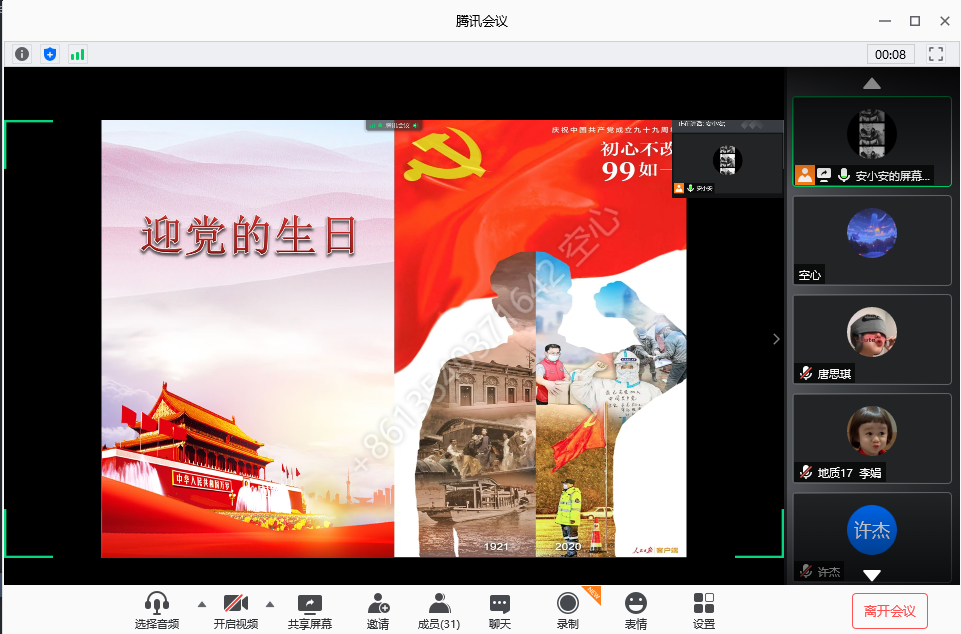Open the 表情 emoji reactions
Viewport: 961px width, 634px height.
(x=636, y=610)
